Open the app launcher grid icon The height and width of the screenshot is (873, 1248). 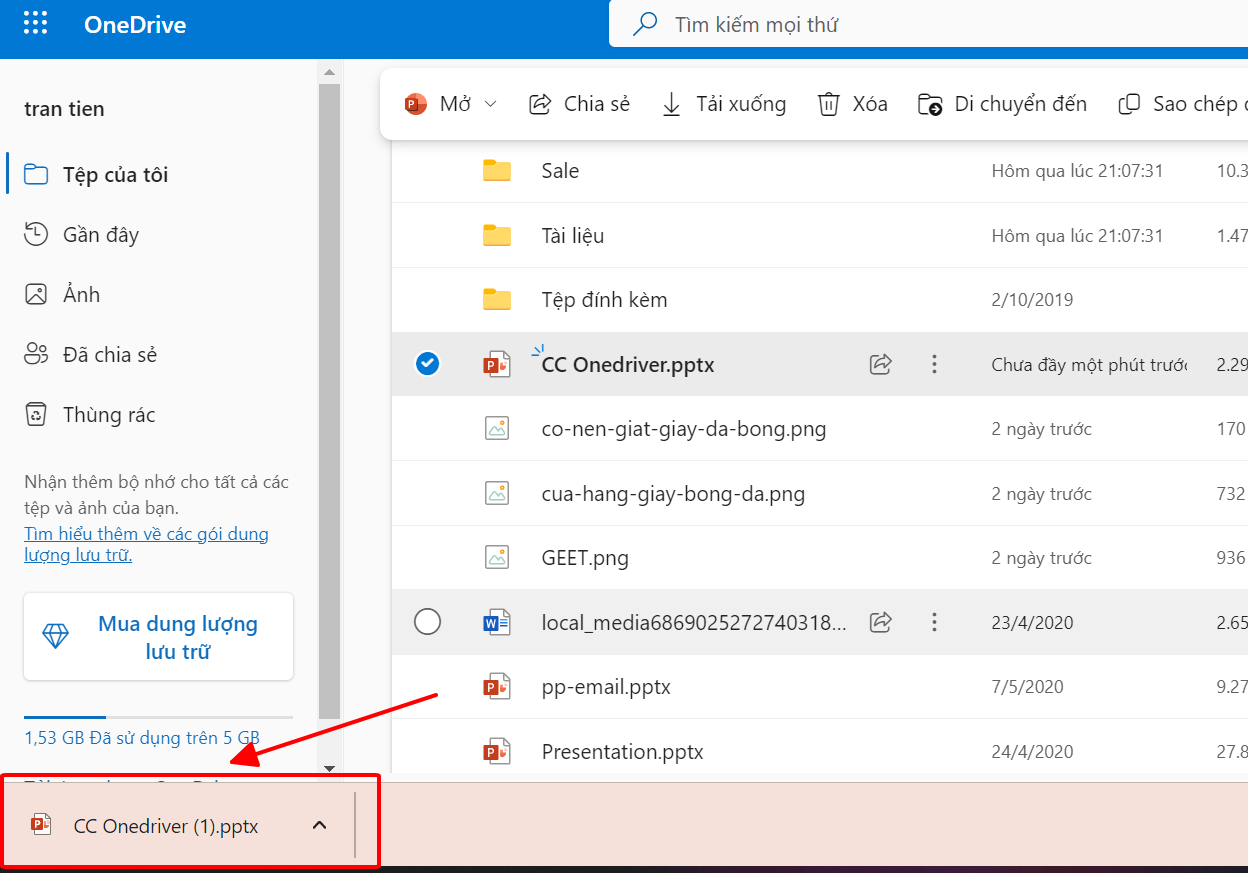35,24
